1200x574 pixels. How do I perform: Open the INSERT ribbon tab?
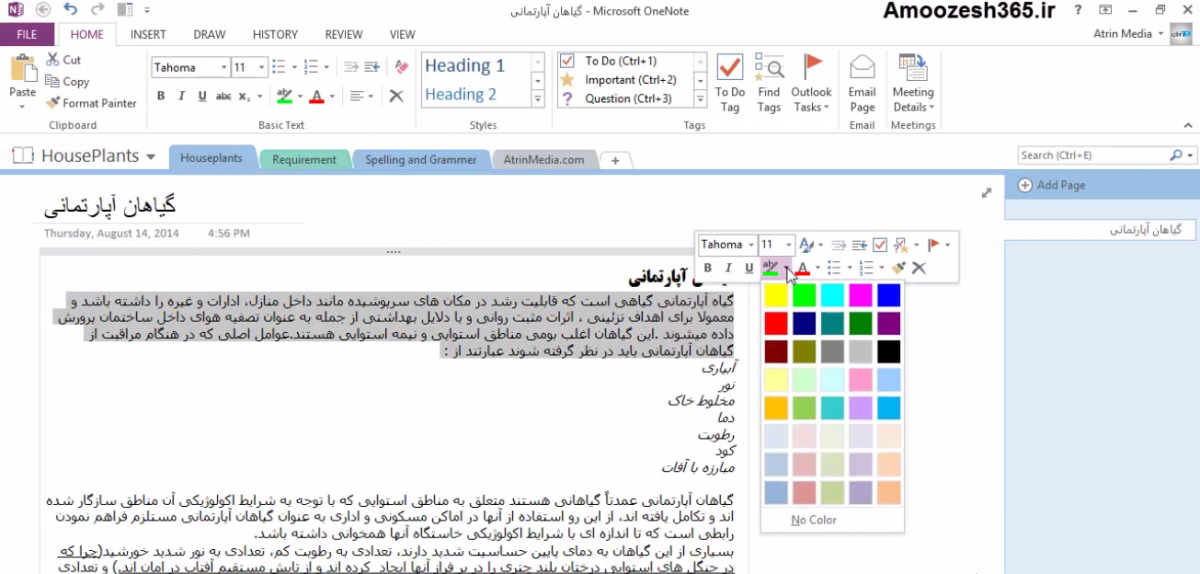pyautogui.click(x=148, y=34)
